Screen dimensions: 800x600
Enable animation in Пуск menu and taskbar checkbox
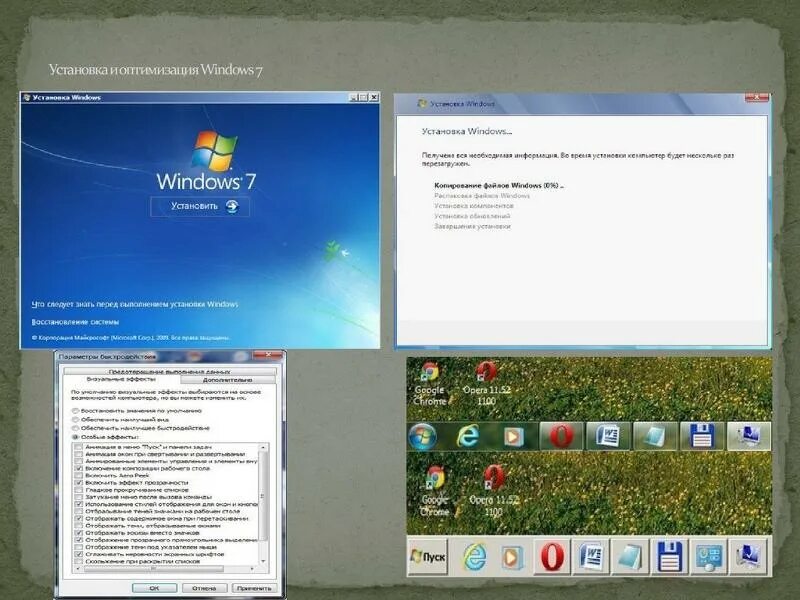(x=79, y=447)
